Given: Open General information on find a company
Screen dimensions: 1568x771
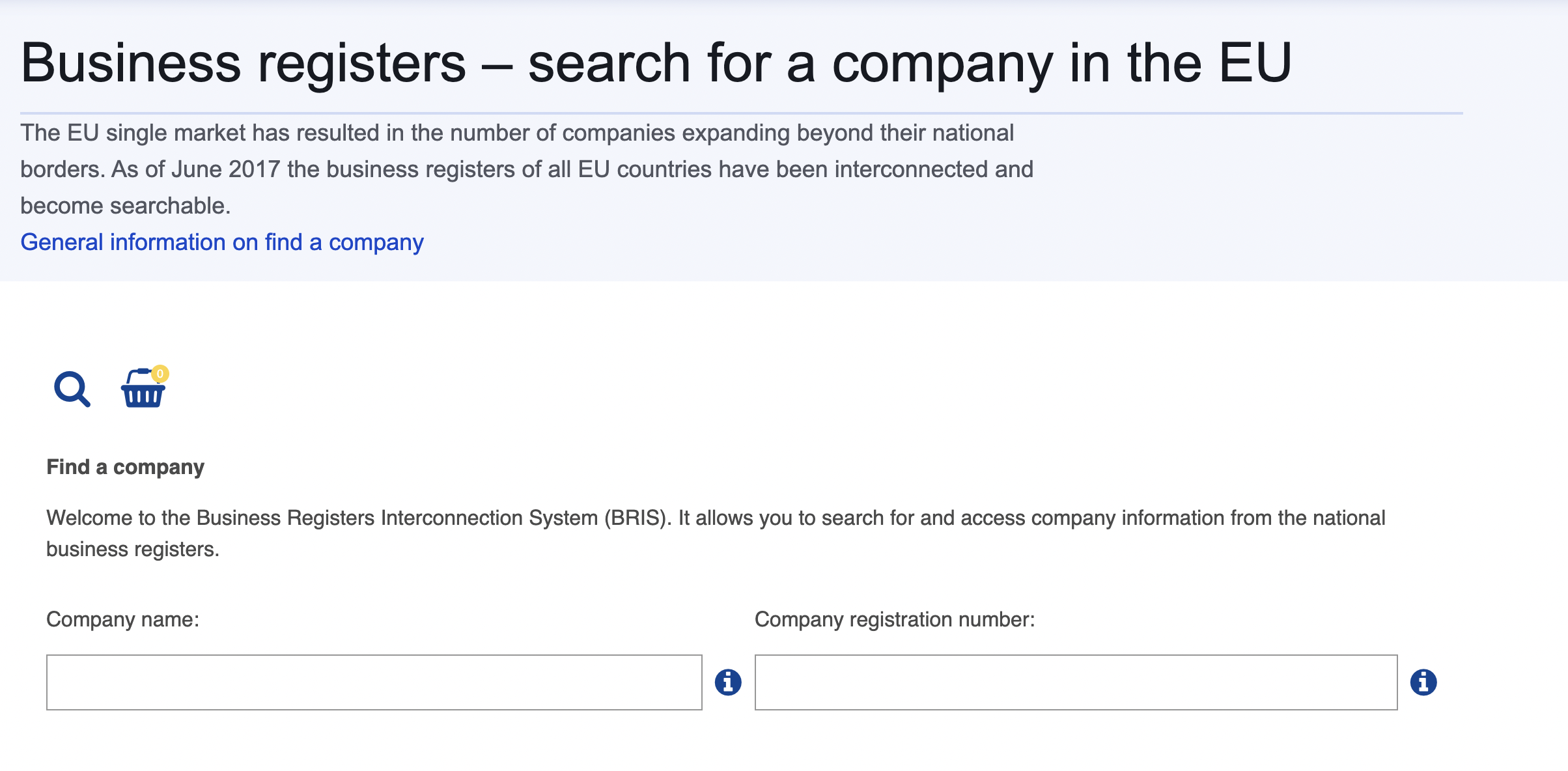Looking at the screenshot, I should 222,242.
